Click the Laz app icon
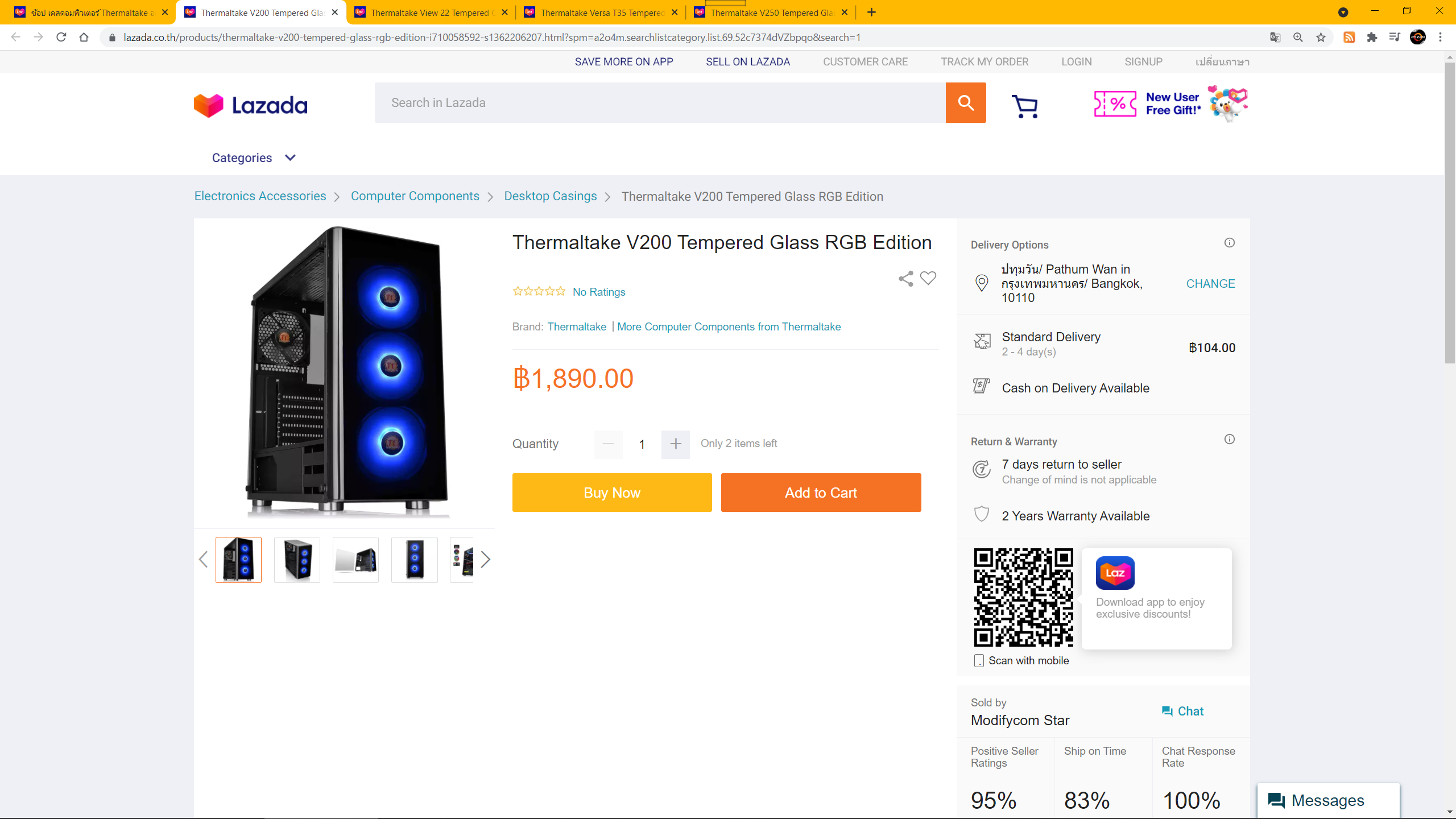 click(x=1115, y=573)
